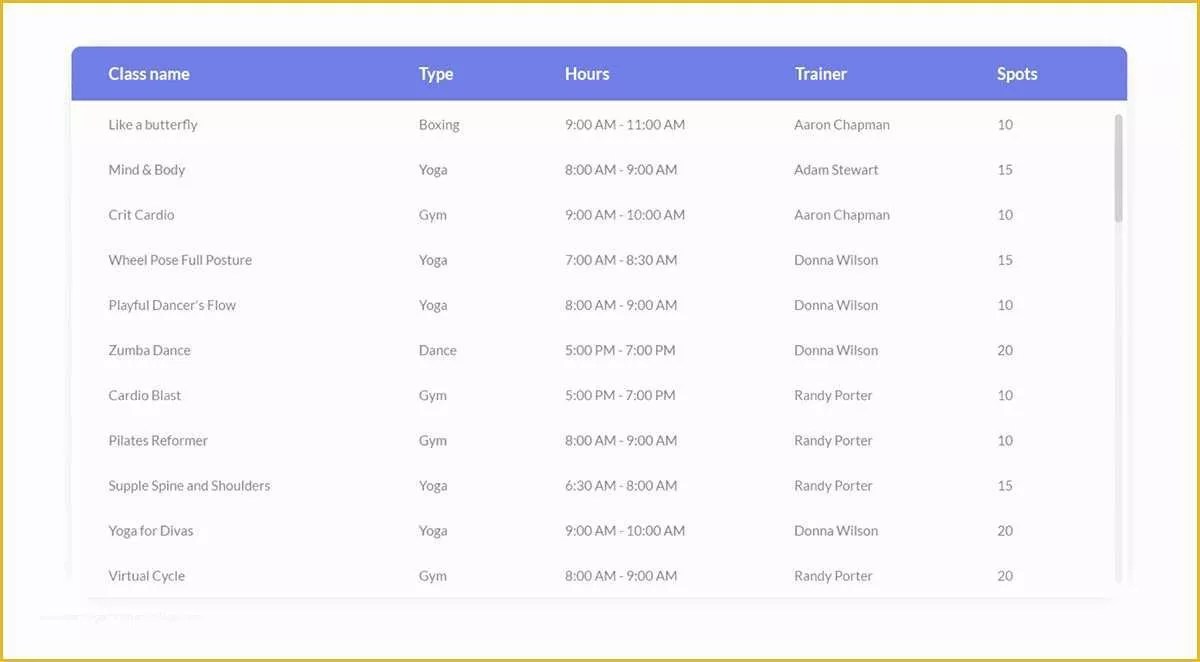Click the 'Cardio Blast' class name

[x=144, y=395]
